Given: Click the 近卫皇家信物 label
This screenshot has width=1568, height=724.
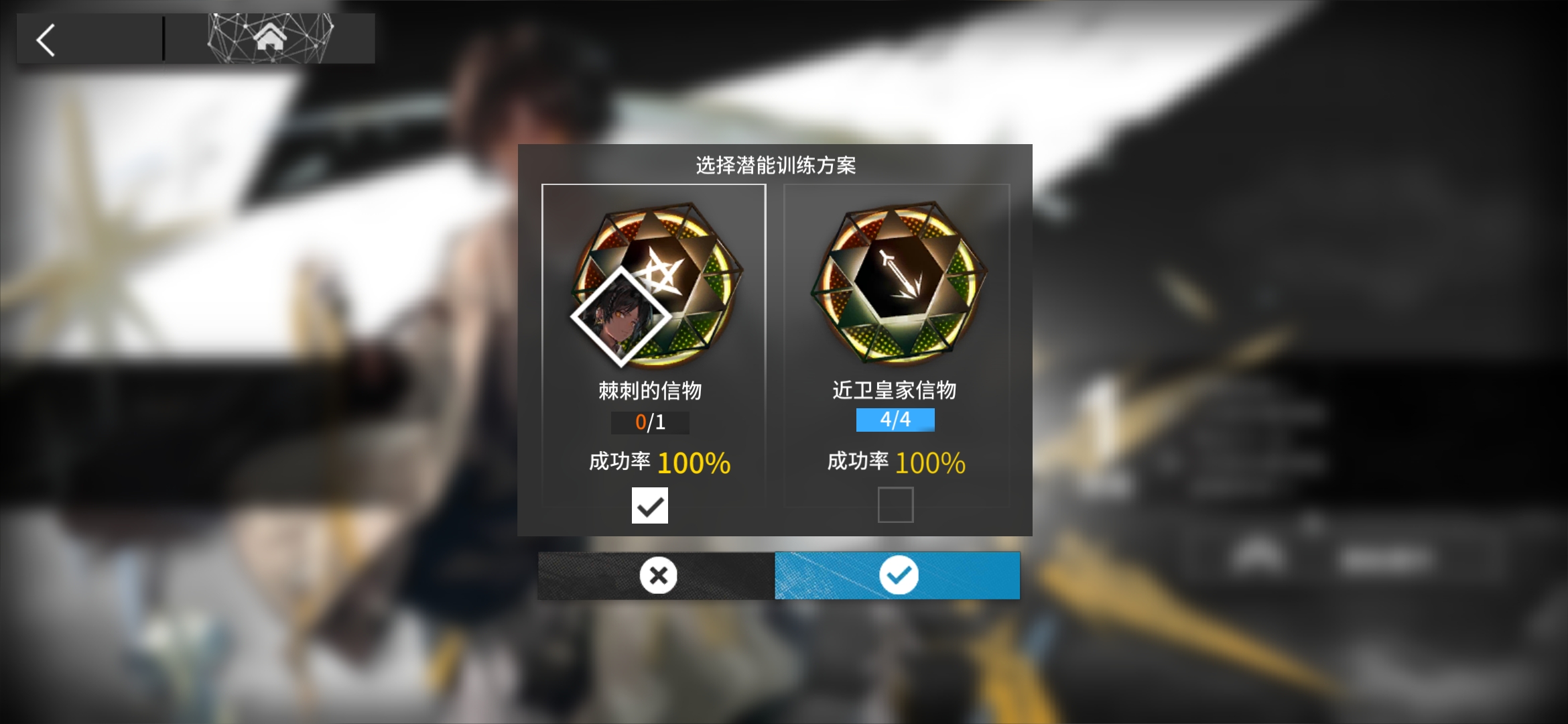Looking at the screenshot, I should pos(895,389).
